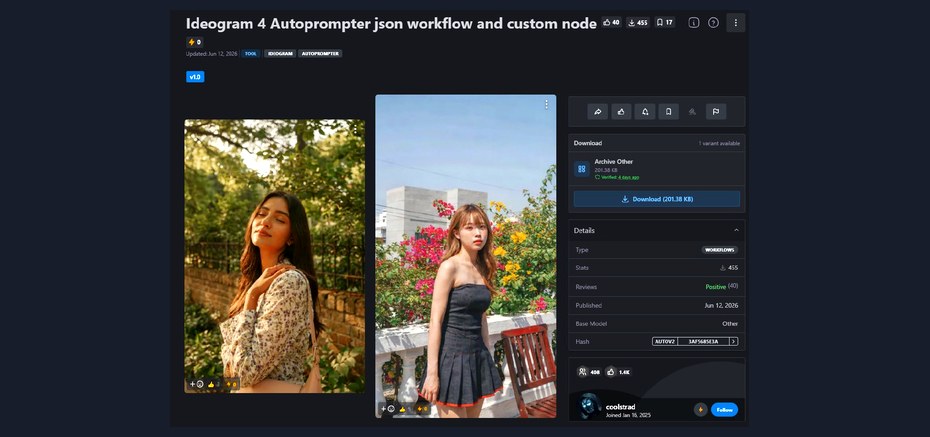
Task: Click the 455 downloads badge in header
Action: click(x=638, y=23)
